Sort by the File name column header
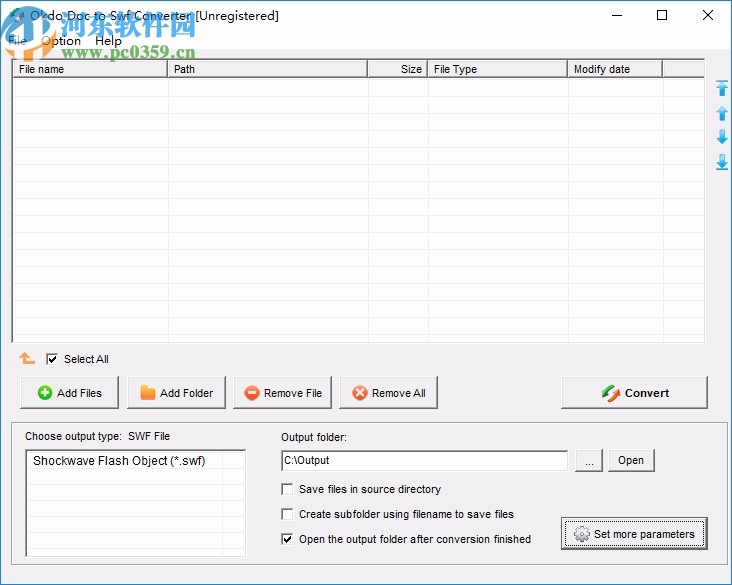 click(x=90, y=69)
